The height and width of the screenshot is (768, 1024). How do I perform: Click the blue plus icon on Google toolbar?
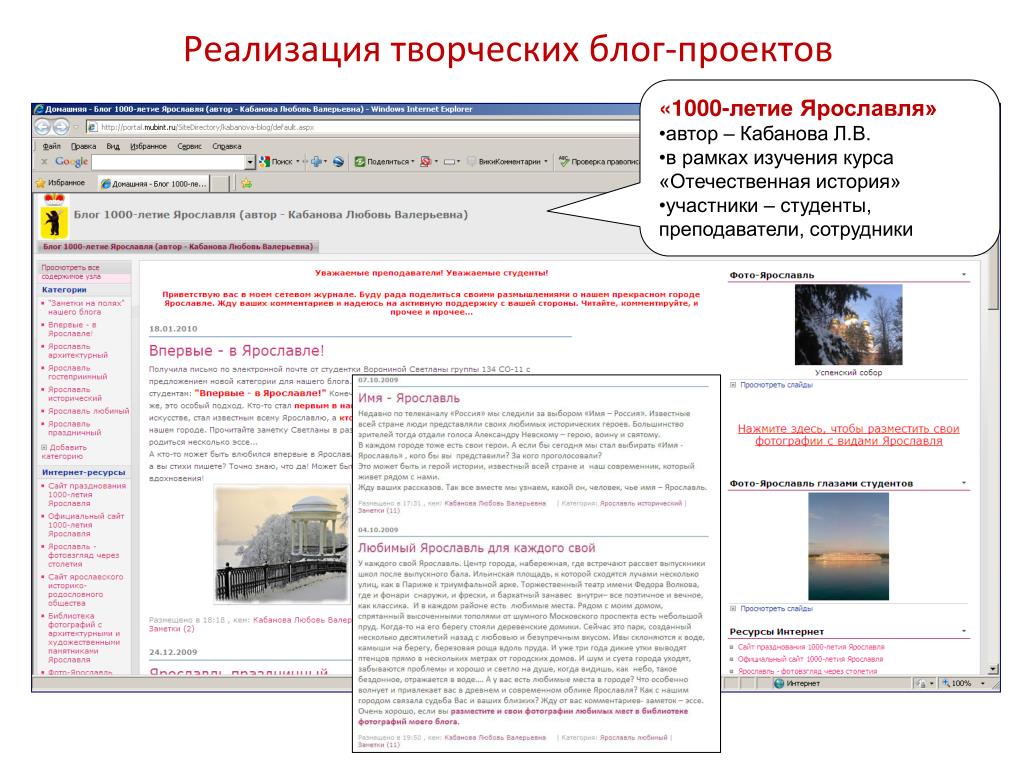point(316,161)
